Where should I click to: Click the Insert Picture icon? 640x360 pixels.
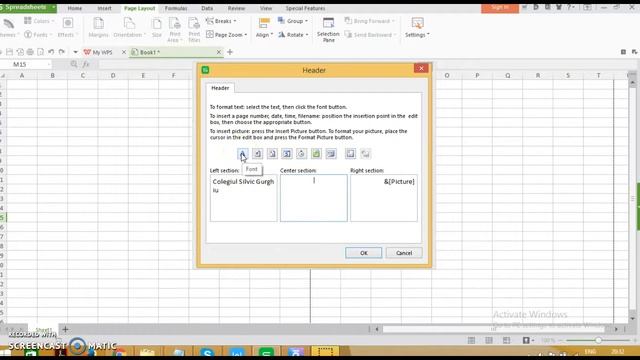[x=350, y=153]
